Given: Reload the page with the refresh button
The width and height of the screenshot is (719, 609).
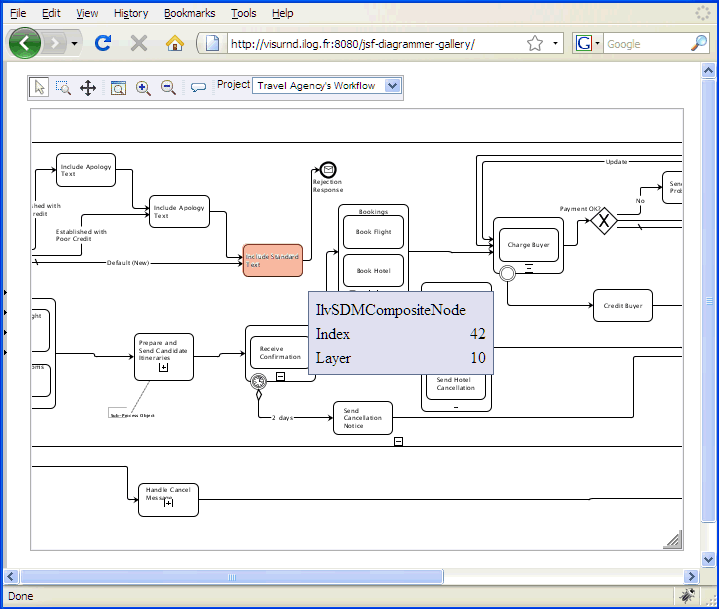Looking at the screenshot, I should pyautogui.click(x=102, y=43).
